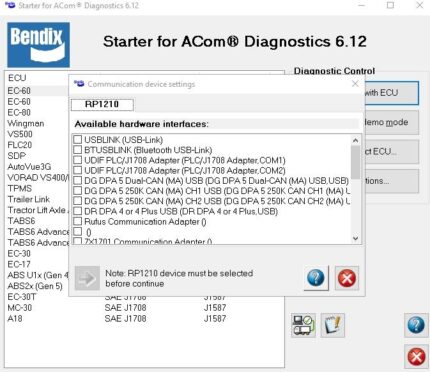Image resolution: width=430 pixels, height=372 pixels.
Task: Click interface list scroll down arrow
Action: [x=355, y=239]
